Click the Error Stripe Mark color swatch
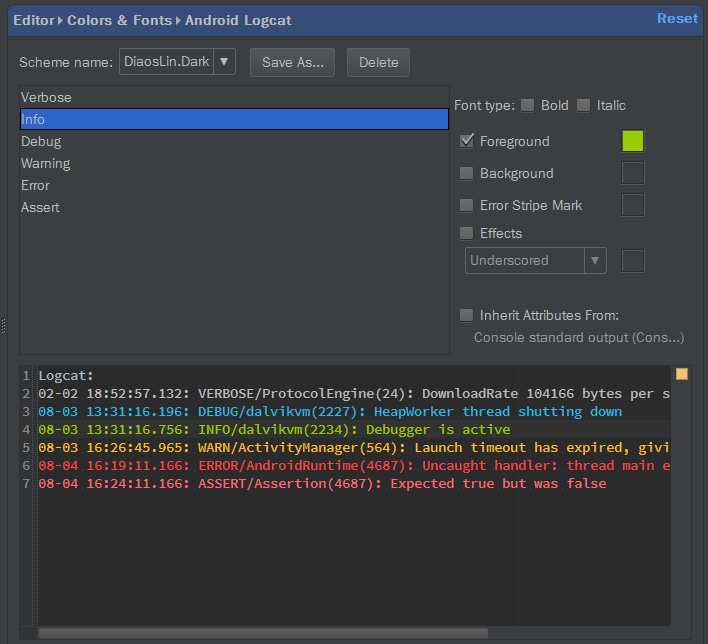 (633, 205)
